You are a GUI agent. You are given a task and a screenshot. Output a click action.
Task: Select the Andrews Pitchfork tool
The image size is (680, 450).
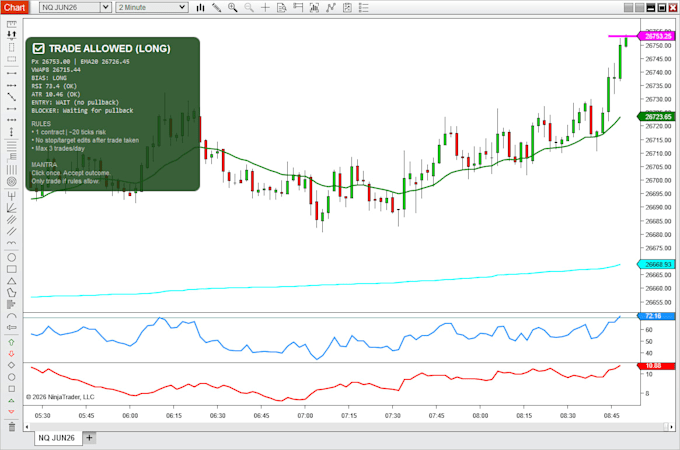coord(12,196)
